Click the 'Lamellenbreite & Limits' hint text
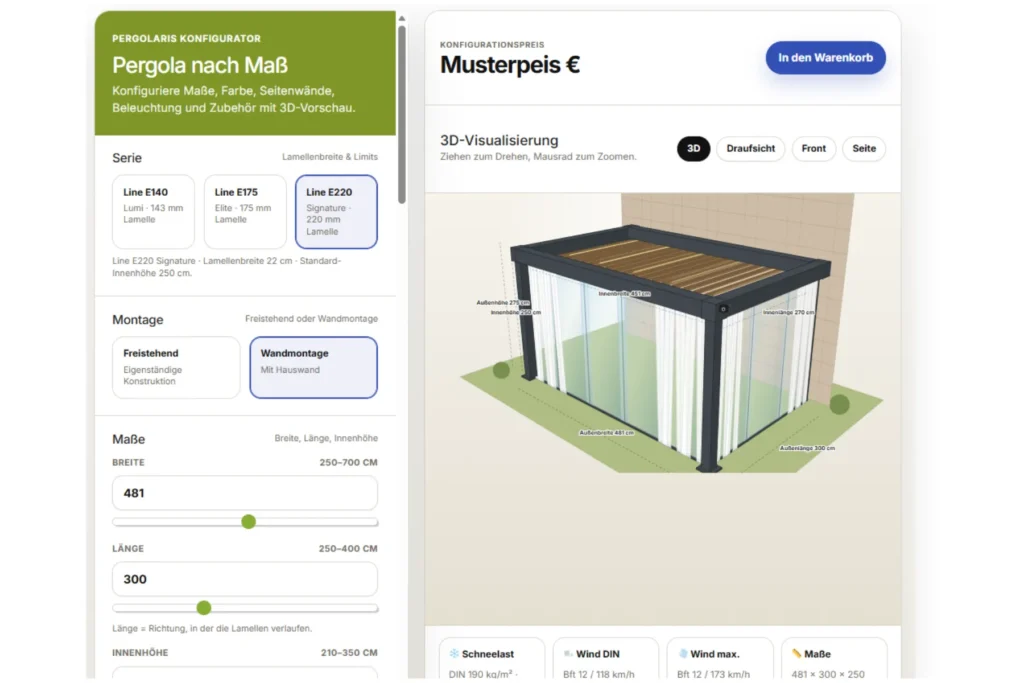1024x683 pixels. 330,157
